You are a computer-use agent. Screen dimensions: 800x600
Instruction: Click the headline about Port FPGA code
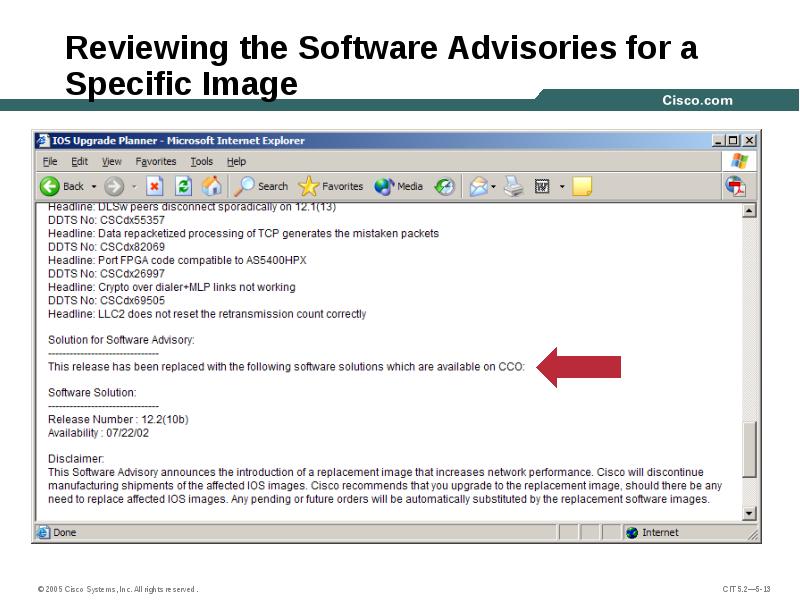pyautogui.click(x=177, y=260)
